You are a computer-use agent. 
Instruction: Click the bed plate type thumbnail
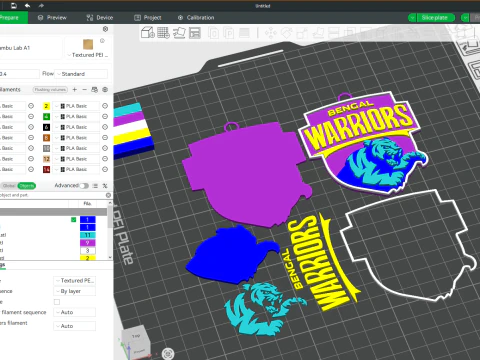[88, 44]
